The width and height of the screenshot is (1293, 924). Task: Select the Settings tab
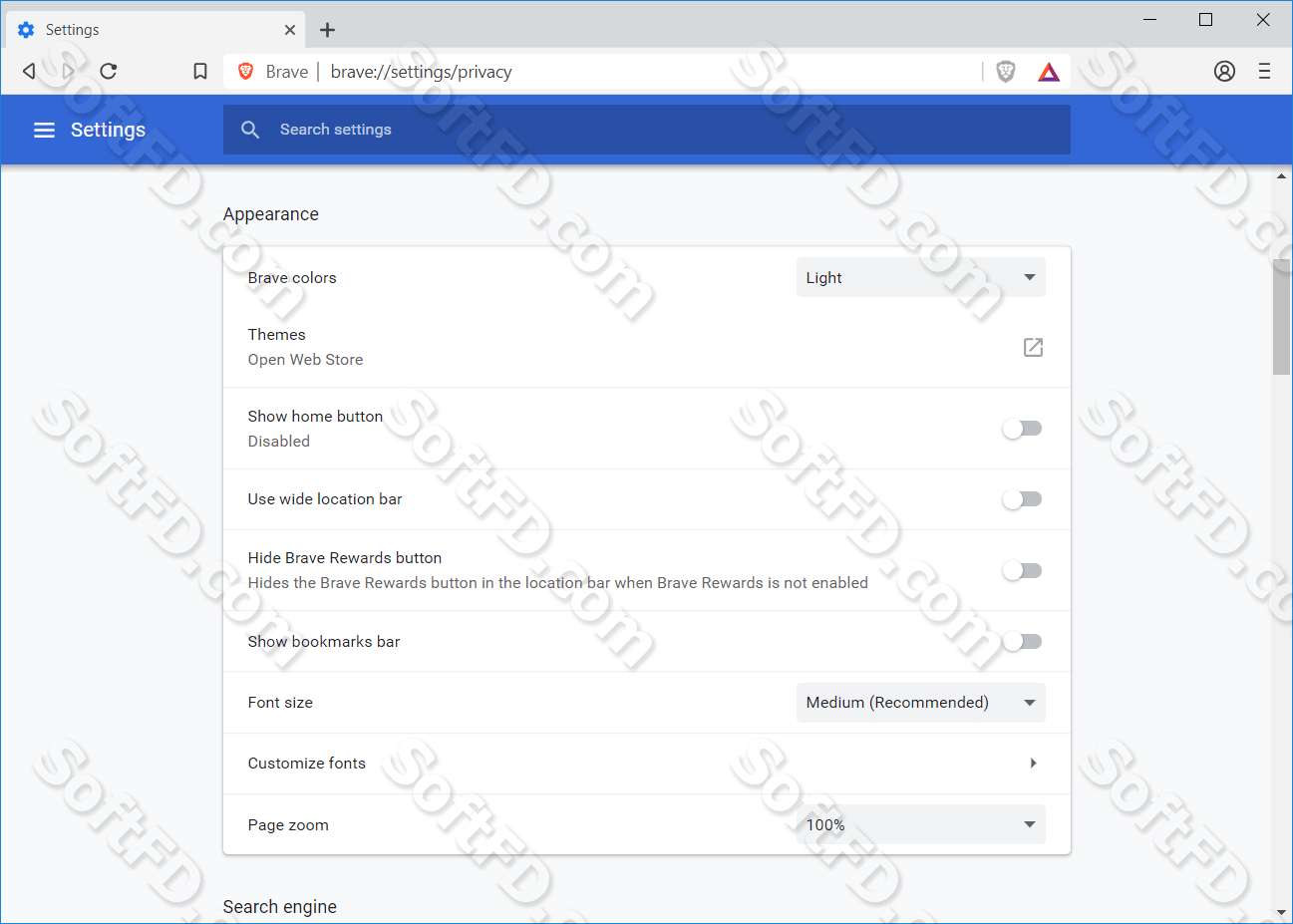tap(156, 30)
